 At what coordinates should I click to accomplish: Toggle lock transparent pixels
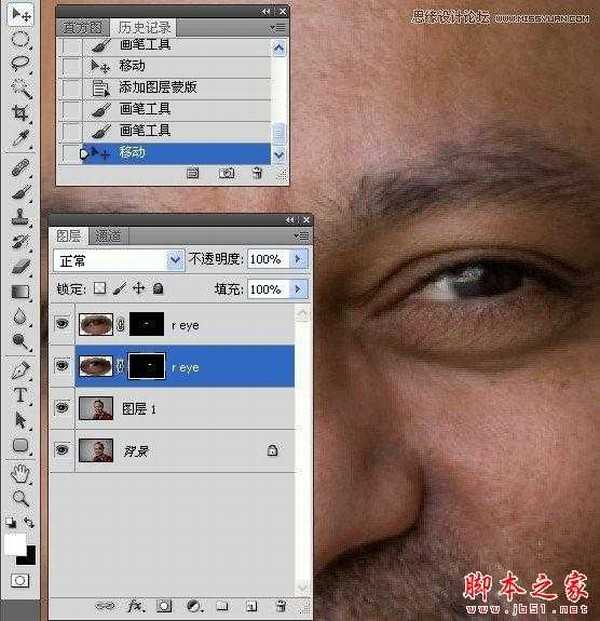99,288
